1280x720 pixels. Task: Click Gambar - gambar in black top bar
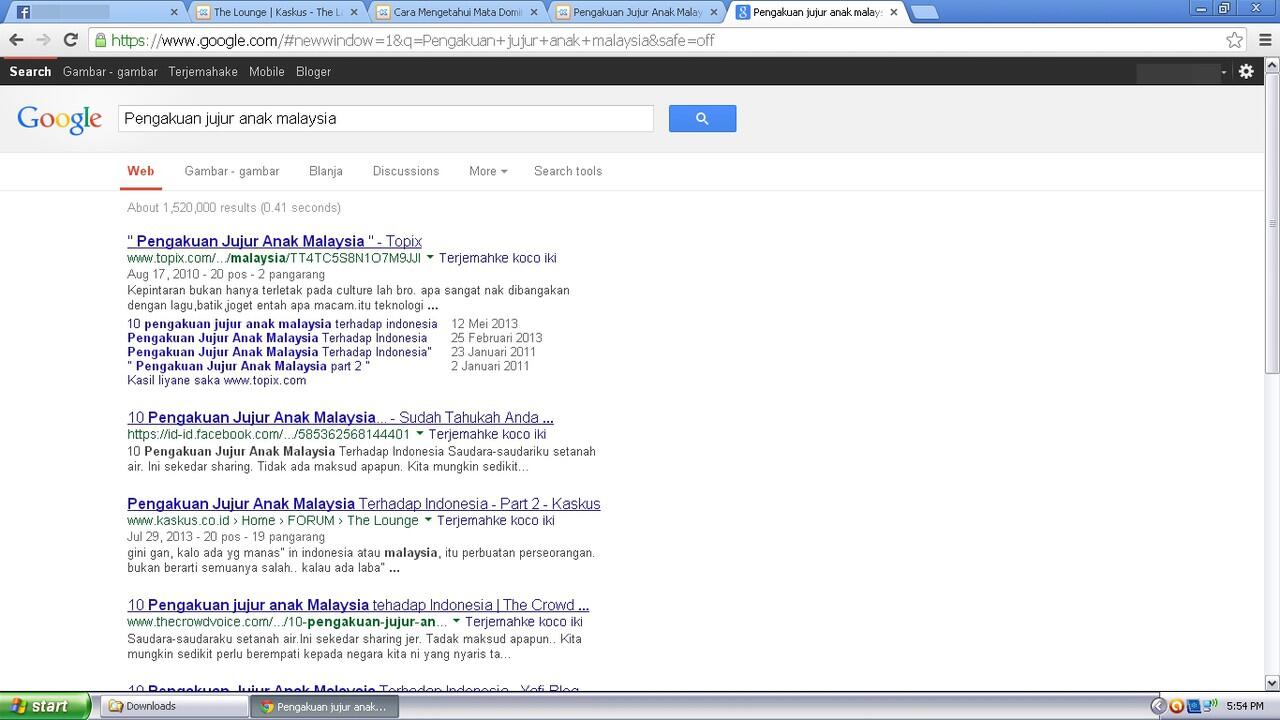pyautogui.click(x=110, y=72)
